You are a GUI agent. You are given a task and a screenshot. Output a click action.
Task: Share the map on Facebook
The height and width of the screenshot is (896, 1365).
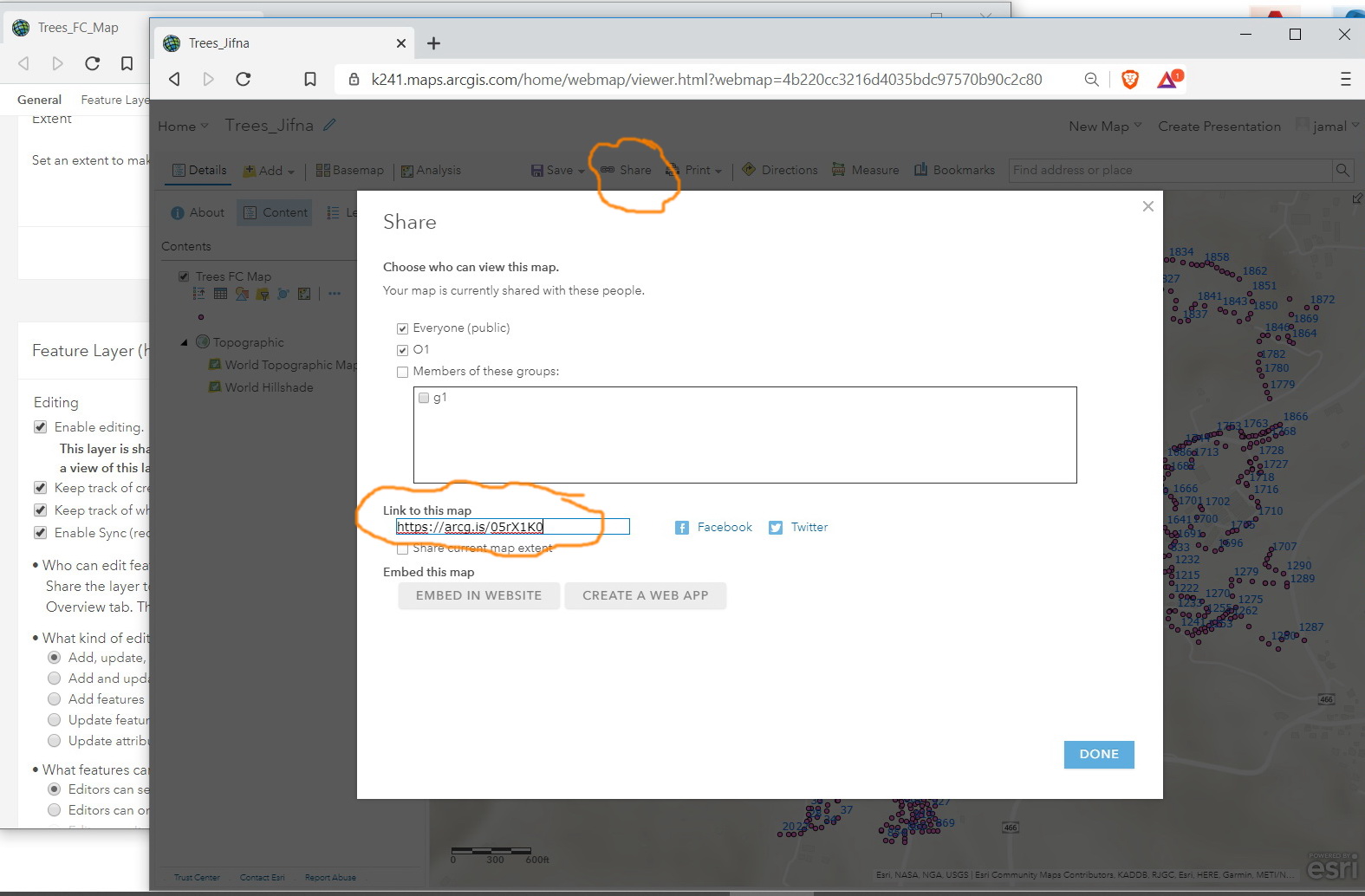click(714, 528)
